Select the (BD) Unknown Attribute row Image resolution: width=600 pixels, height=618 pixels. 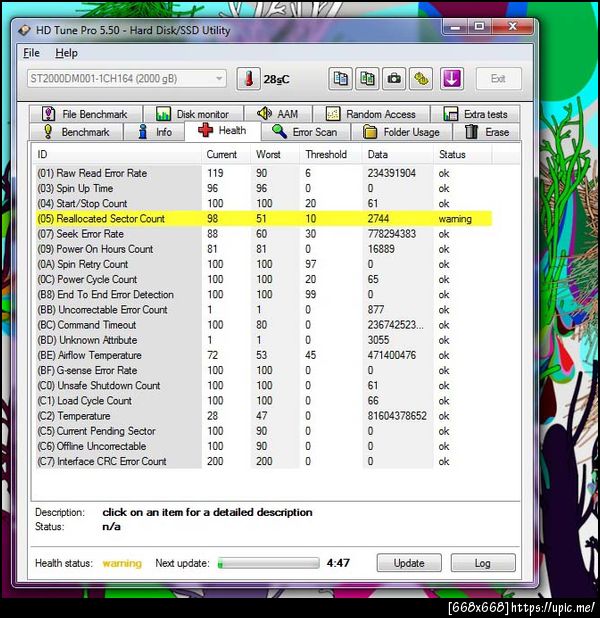pos(263,340)
